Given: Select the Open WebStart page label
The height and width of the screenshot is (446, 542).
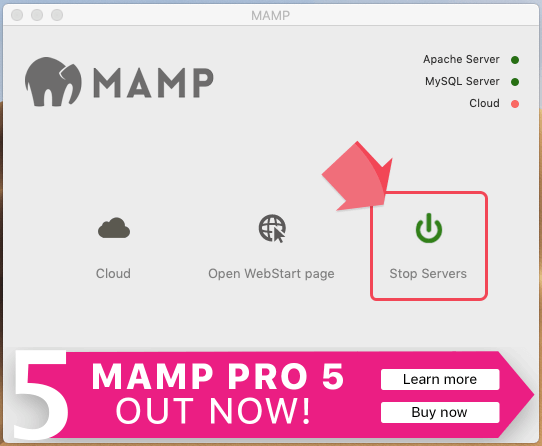Looking at the screenshot, I should pyautogui.click(x=271, y=273).
